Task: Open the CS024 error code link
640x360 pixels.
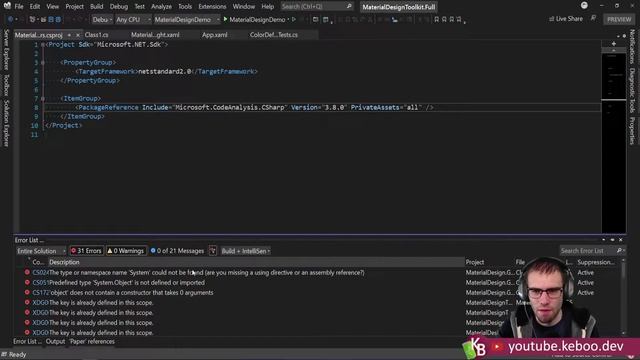Action: coord(40,272)
